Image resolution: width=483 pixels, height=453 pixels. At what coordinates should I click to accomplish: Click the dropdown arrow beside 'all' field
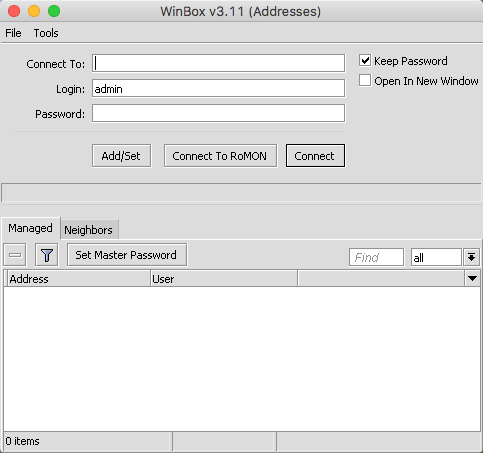471,257
